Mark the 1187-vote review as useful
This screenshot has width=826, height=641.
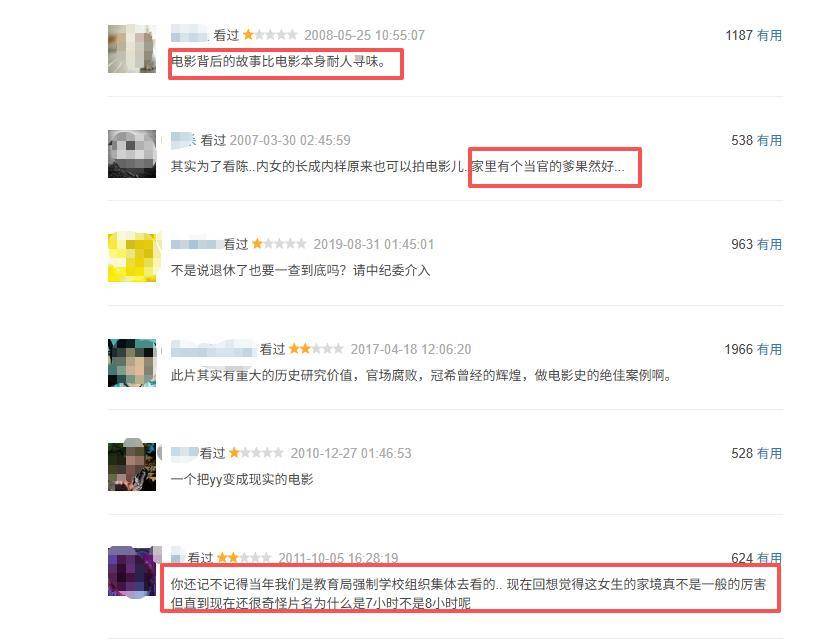point(769,35)
